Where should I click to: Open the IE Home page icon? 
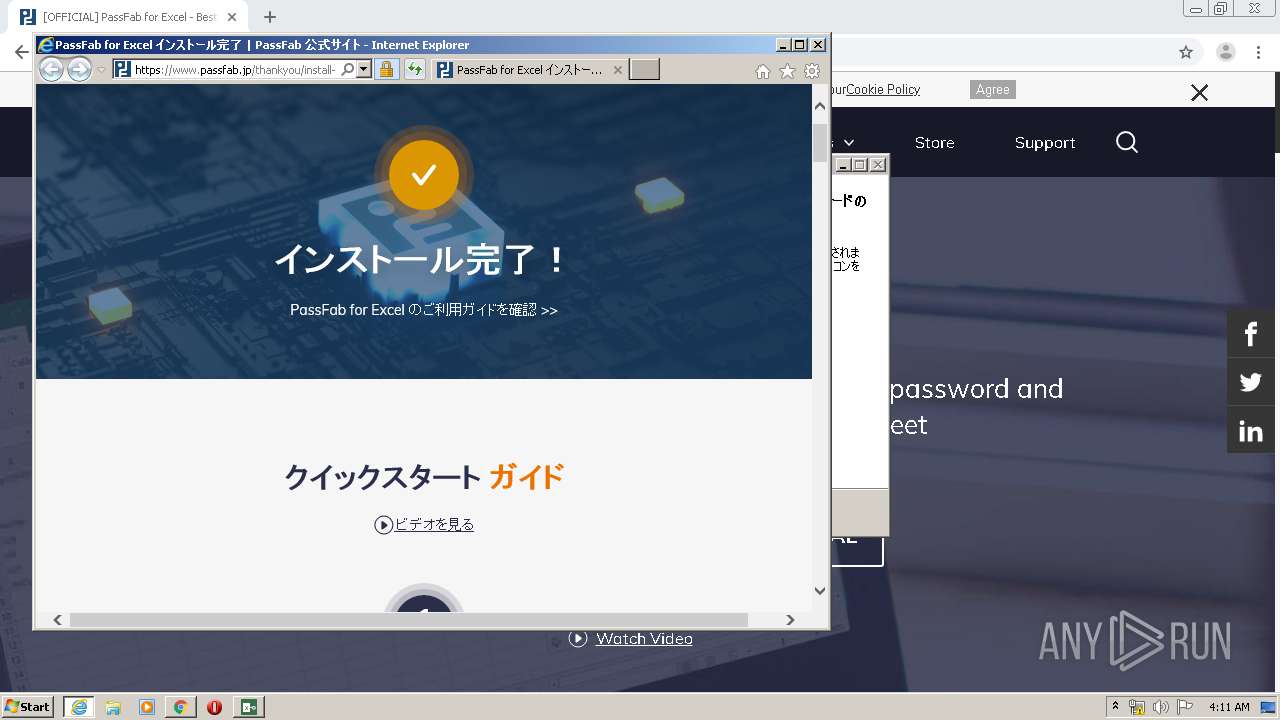click(x=763, y=71)
